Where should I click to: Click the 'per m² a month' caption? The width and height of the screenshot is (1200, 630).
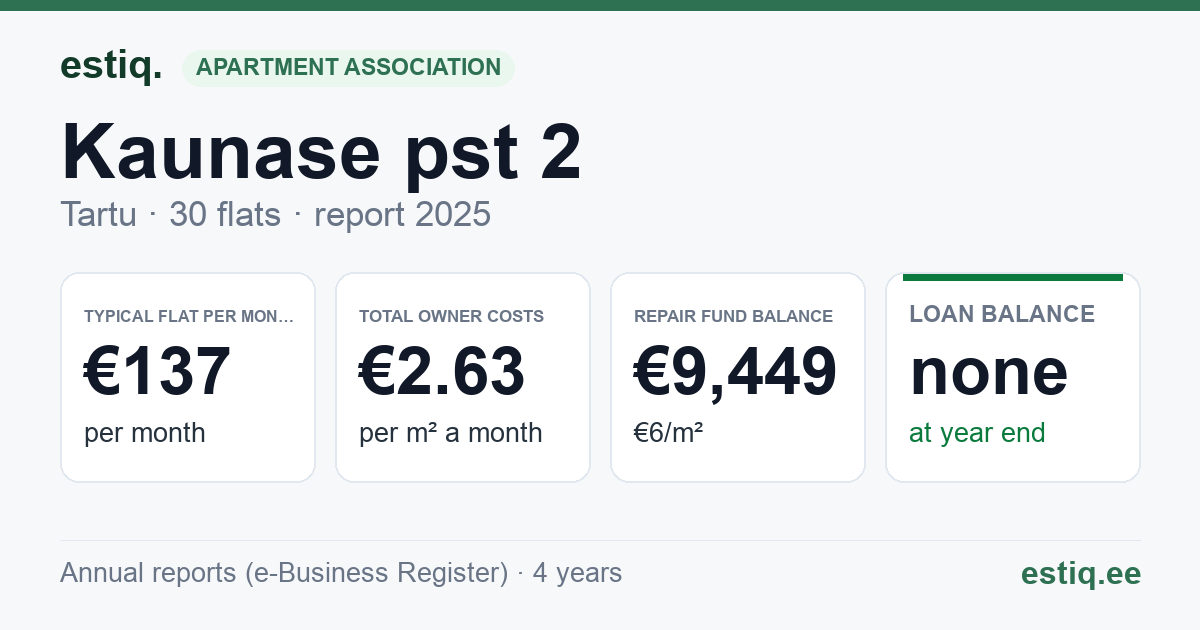pos(451,433)
